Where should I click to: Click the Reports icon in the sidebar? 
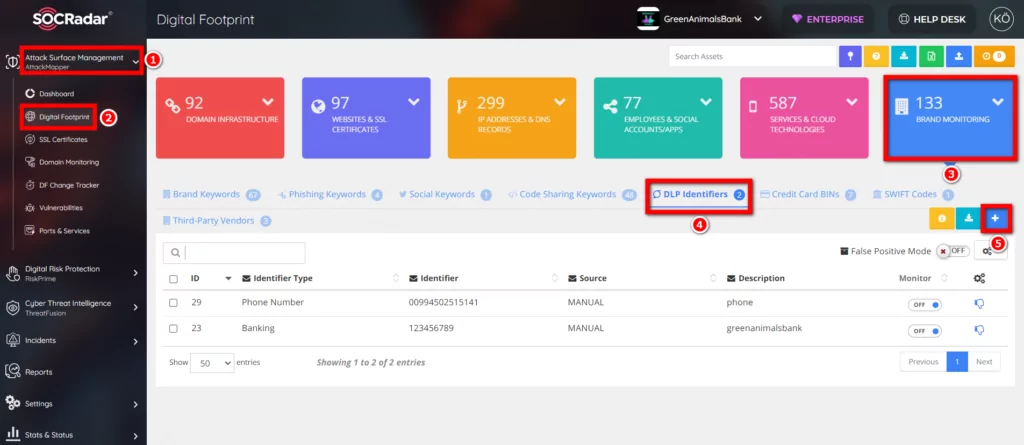tap(12, 371)
